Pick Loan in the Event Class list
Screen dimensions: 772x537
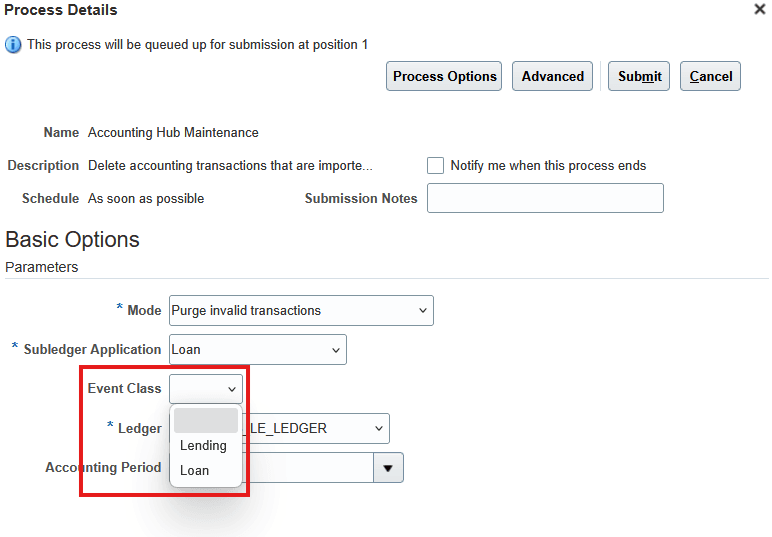pyautogui.click(x=195, y=470)
